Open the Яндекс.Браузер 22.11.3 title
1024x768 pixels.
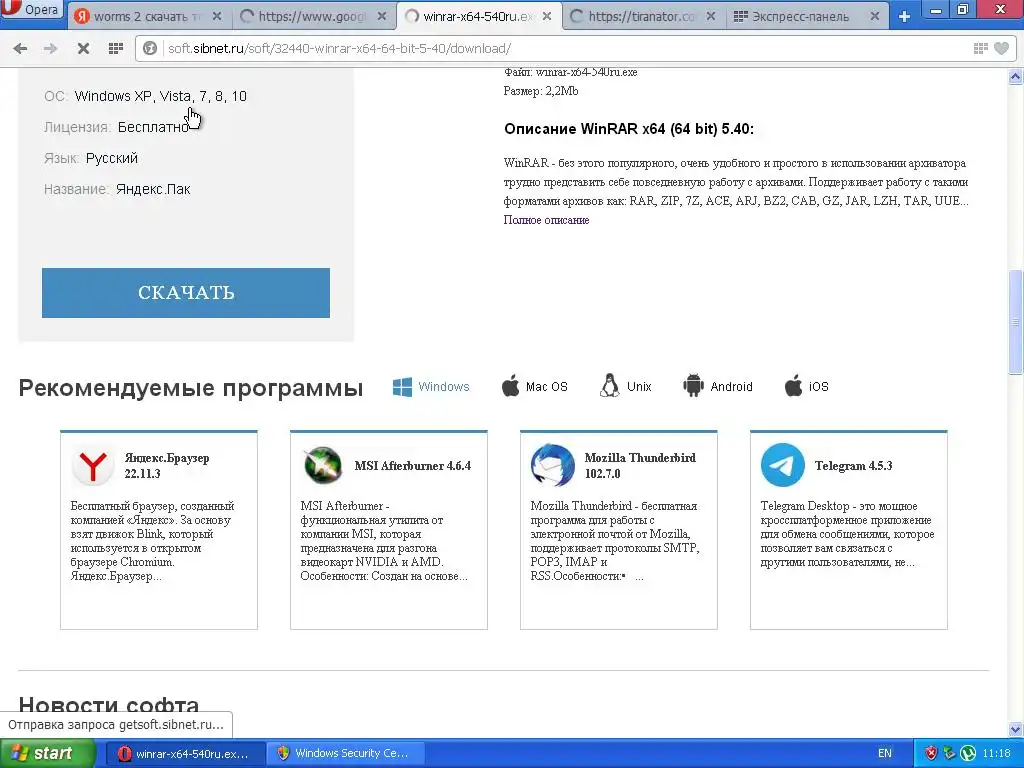point(167,466)
